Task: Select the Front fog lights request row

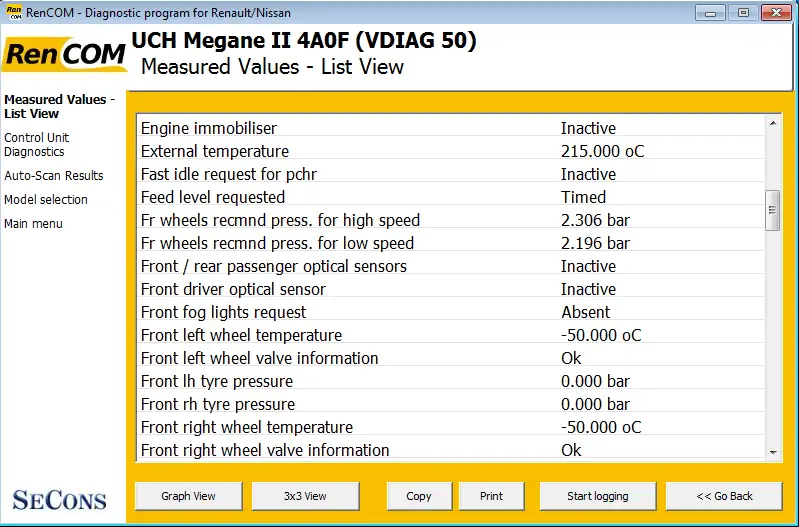Action: click(x=451, y=312)
